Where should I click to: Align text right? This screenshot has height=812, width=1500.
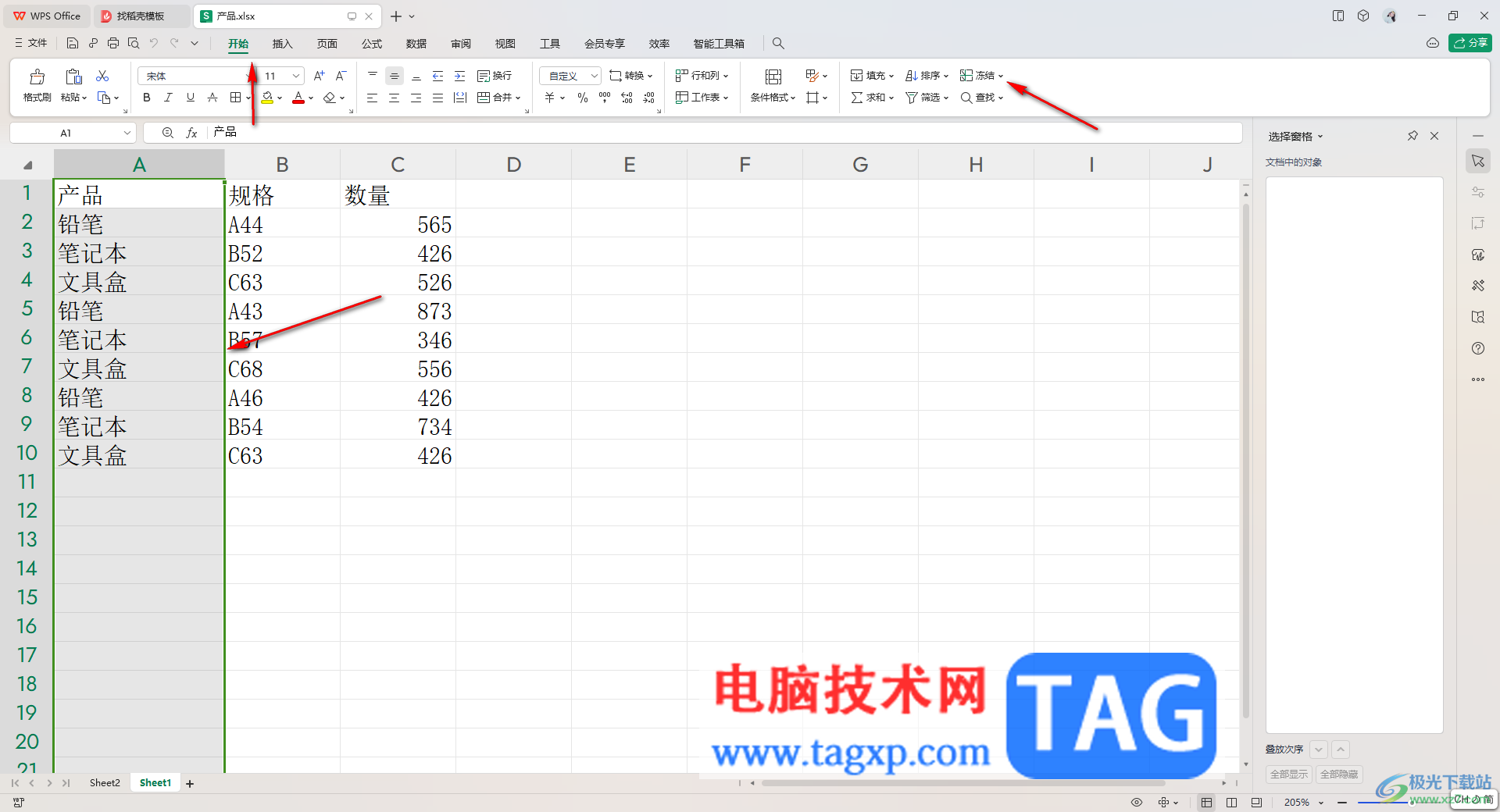tap(416, 98)
